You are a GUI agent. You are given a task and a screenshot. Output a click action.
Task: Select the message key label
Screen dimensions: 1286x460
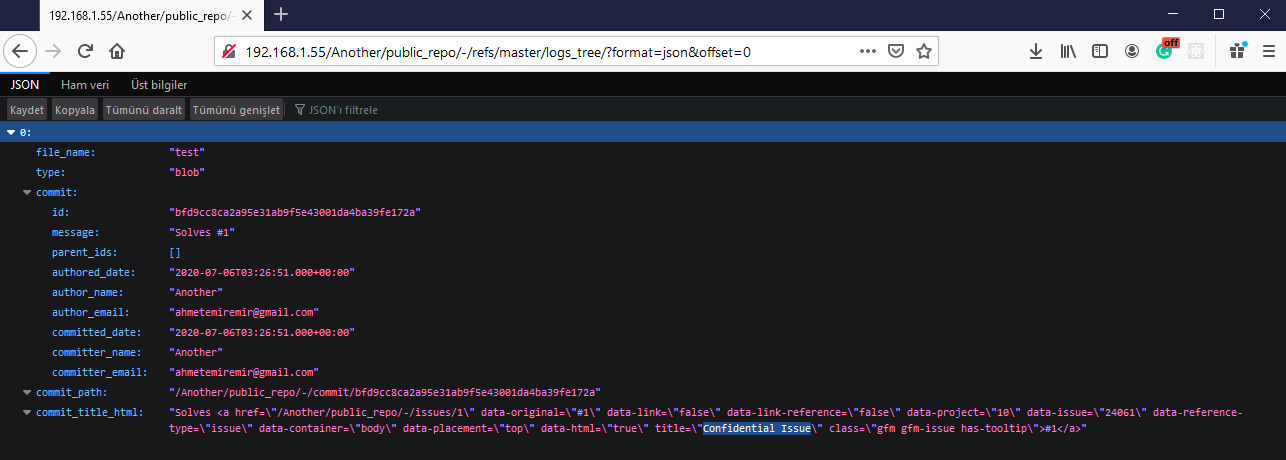point(75,232)
